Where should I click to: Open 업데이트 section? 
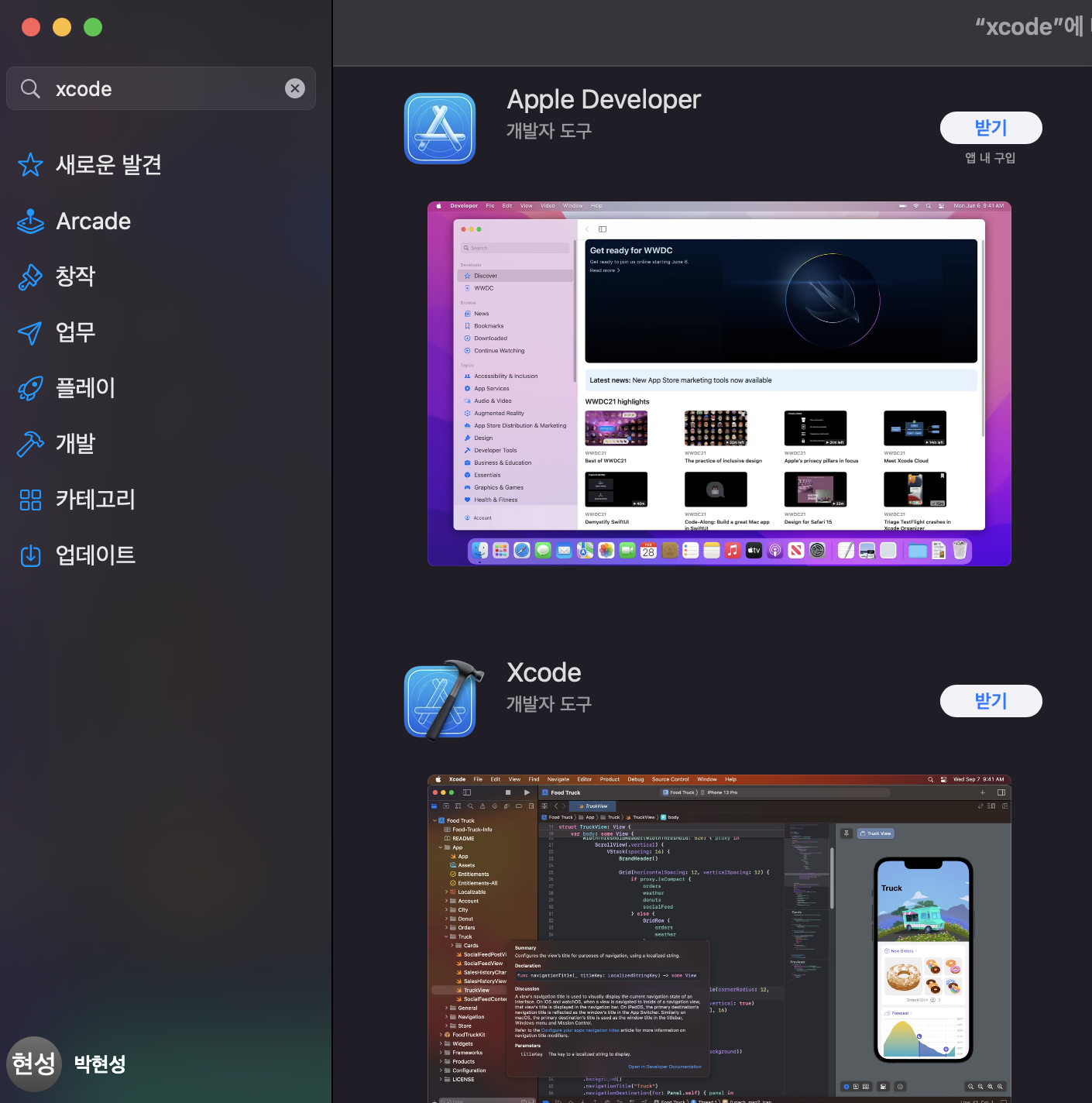coord(95,555)
